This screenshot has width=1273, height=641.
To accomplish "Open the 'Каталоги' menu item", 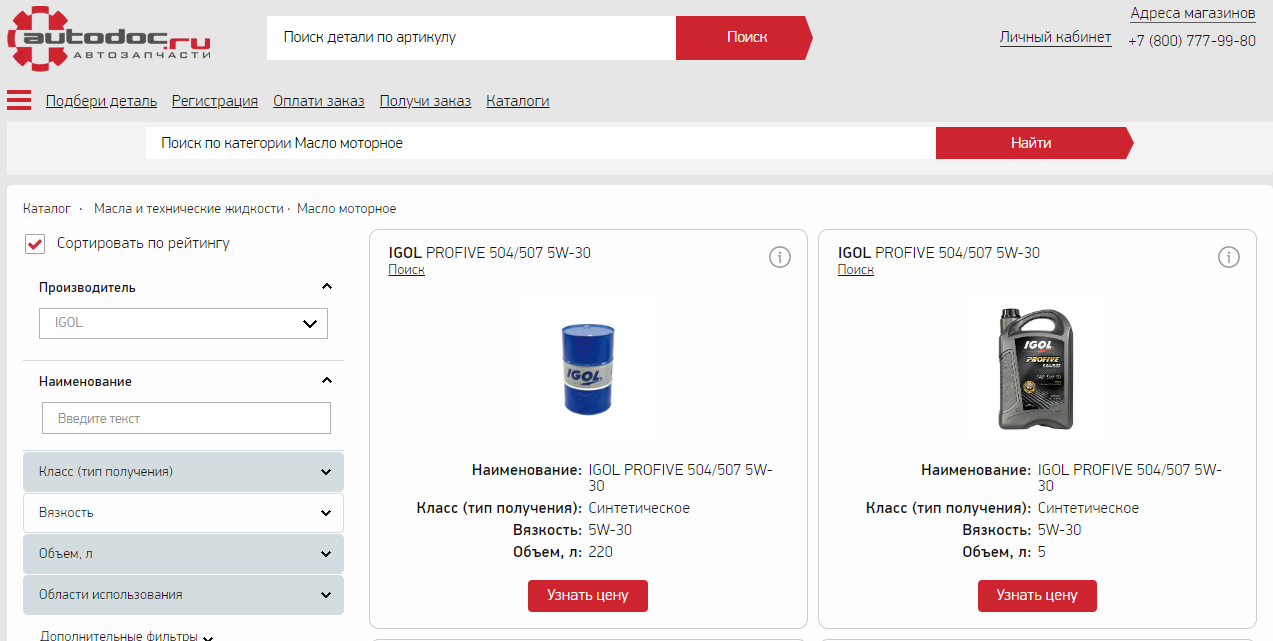I will (518, 101).
